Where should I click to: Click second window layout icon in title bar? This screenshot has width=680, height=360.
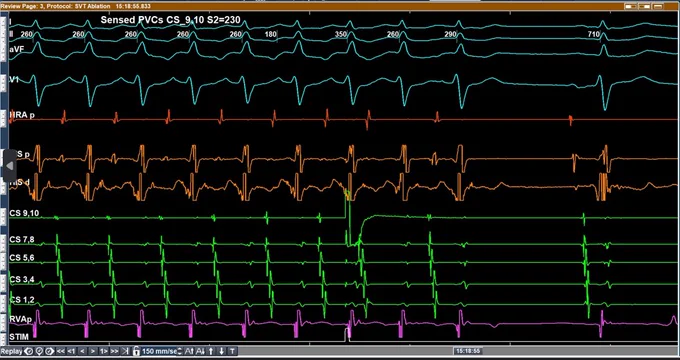pos(644,6)
